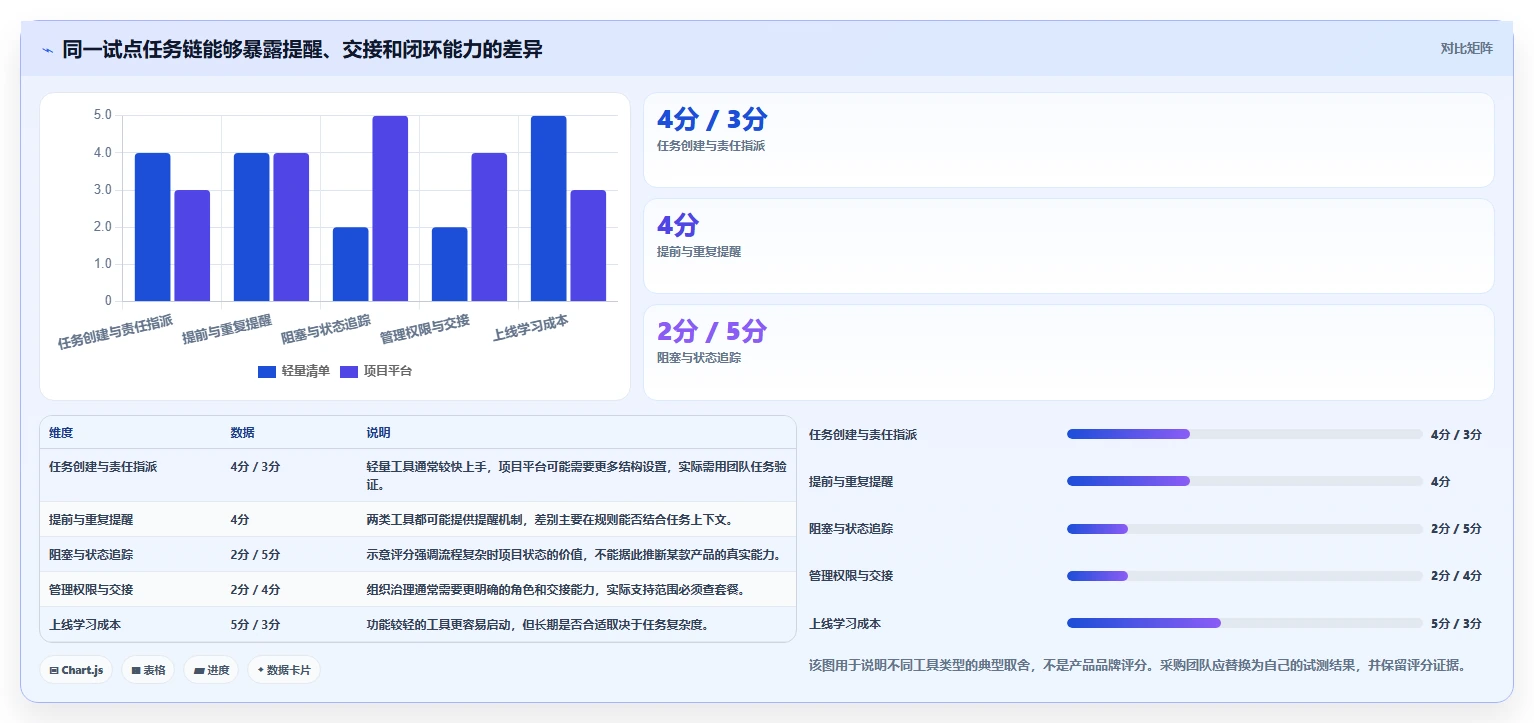This screenshot has height=723, width=1534.
Task: Click the chart x-axis label 管理权限与交接
Action: coord(425,329)
